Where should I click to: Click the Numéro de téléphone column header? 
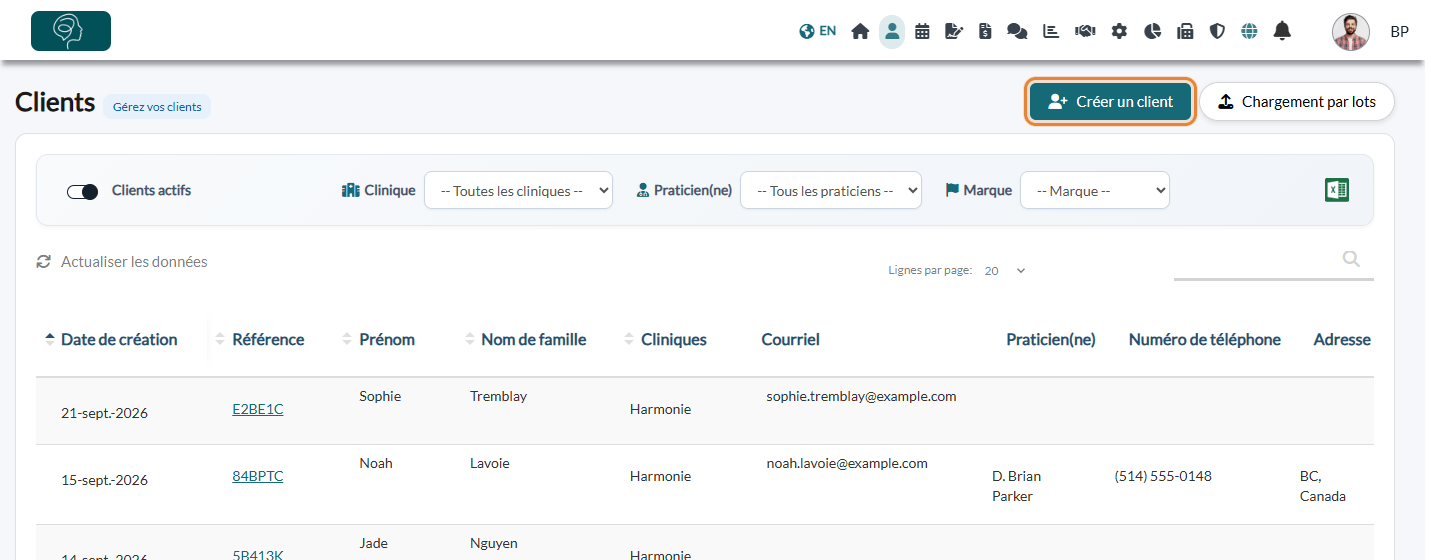point(1204,339)
